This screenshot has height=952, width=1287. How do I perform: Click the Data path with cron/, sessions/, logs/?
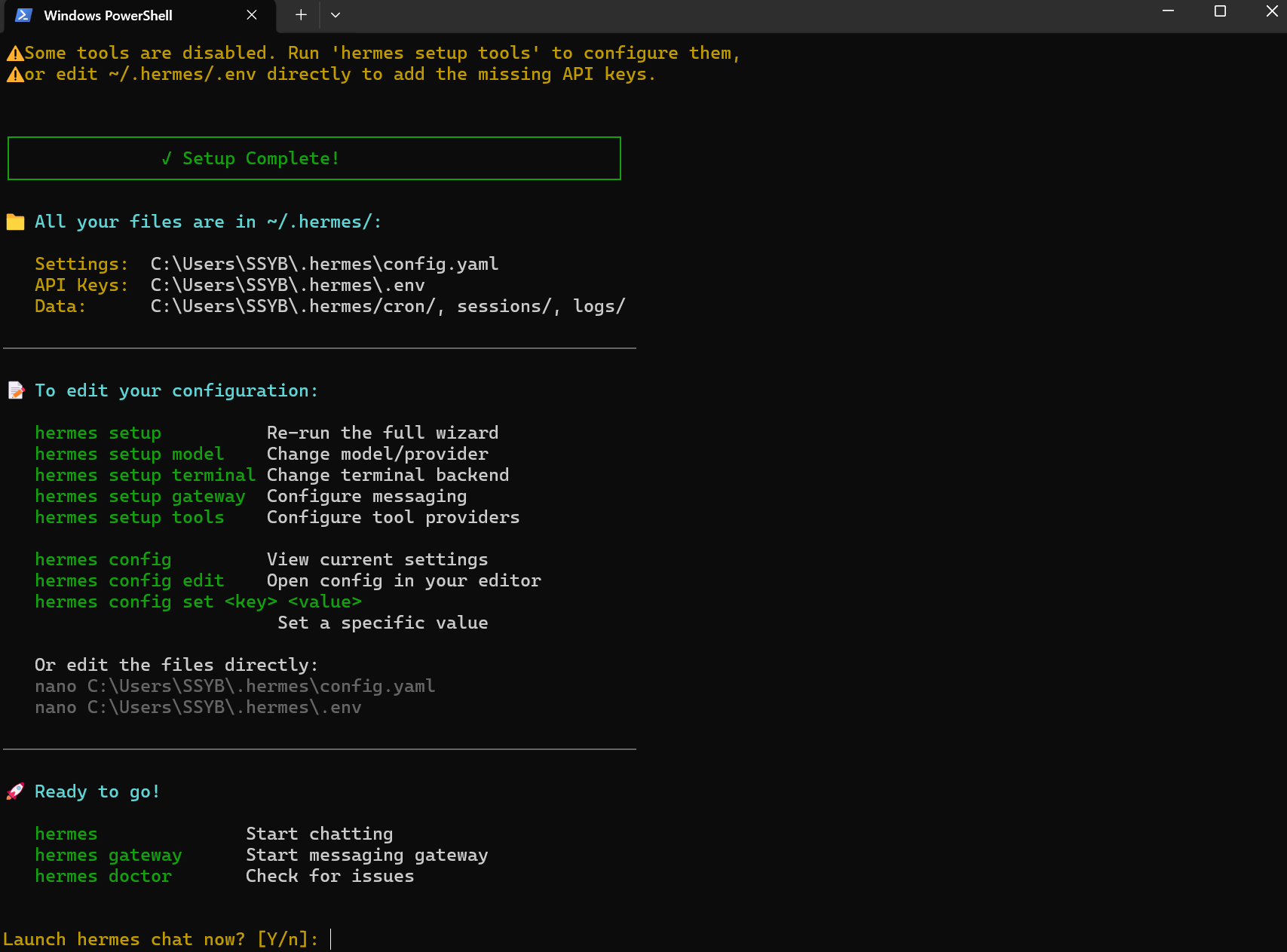click(x=388, y=307)
